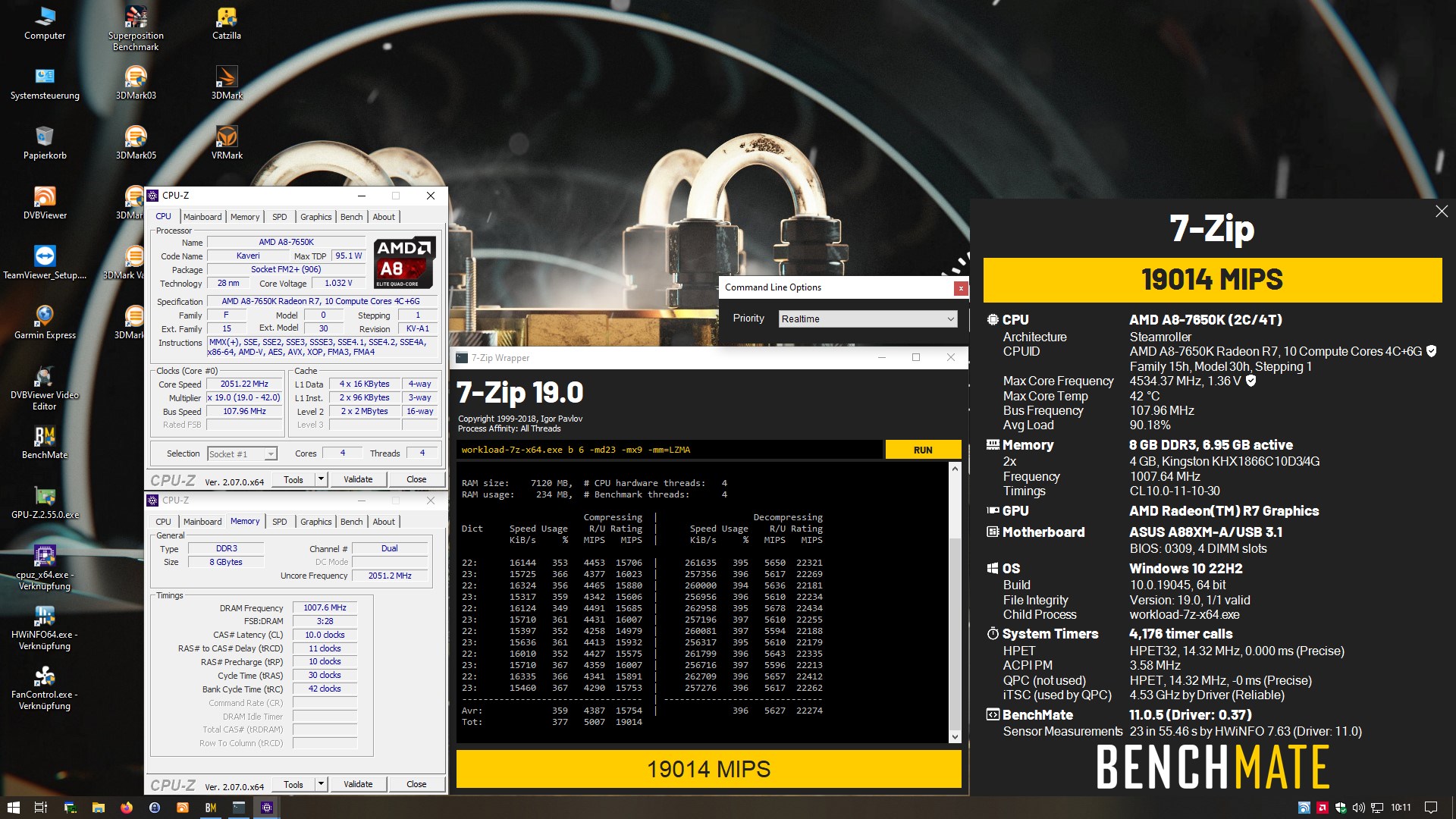Open the Computer desktop icon
The height and width of the screenshot is (819, 1456).
coord(45,23)
